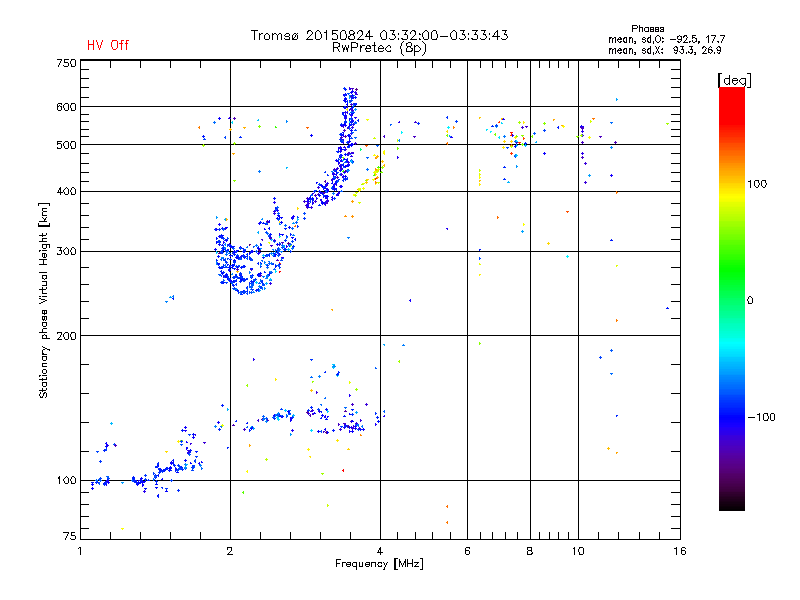800x600 pixels.
Task: Click the x-axis '16' tick label
Action: [680, 551]
